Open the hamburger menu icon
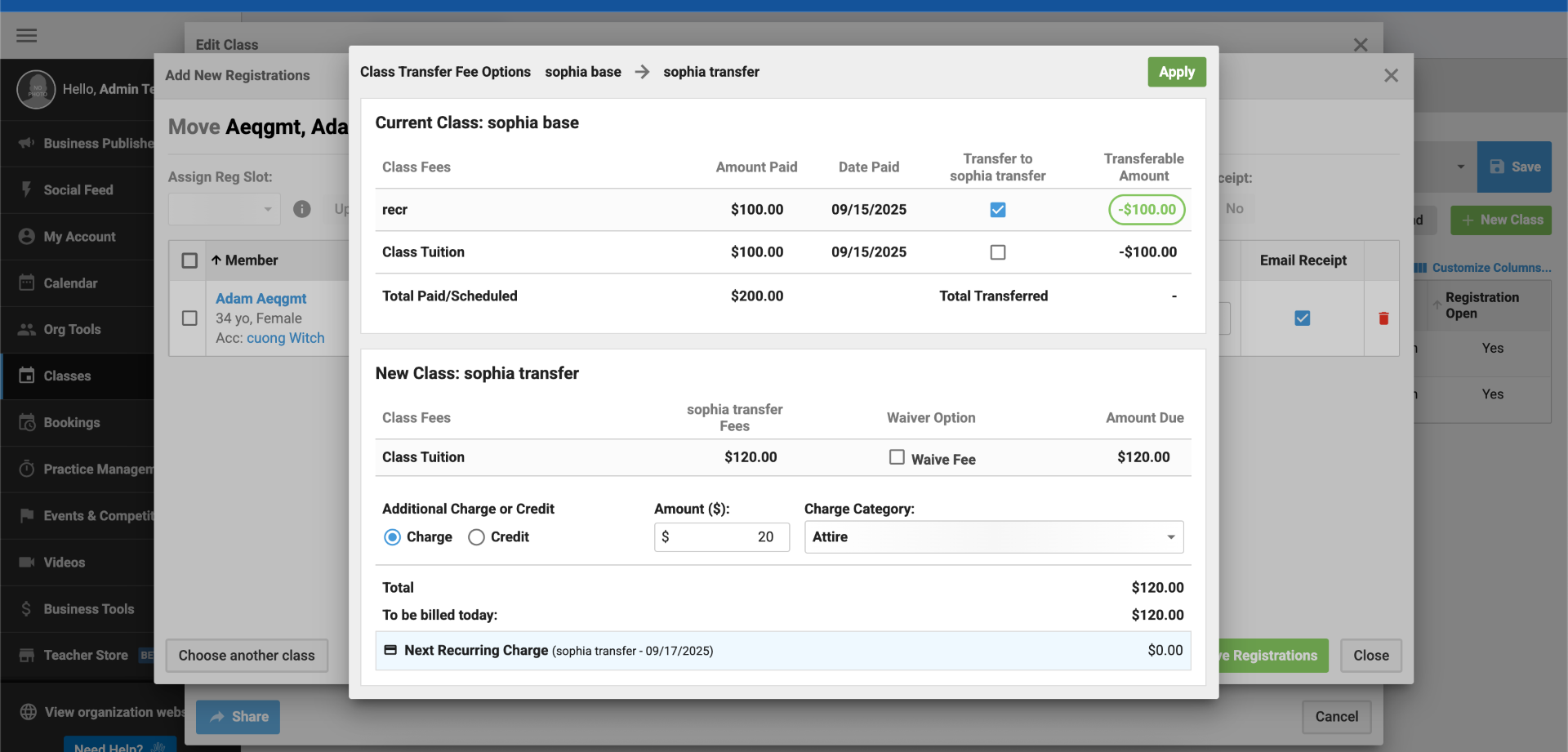Image resolution: width=1568 pixels, height=752 pixels. (27, 35)
